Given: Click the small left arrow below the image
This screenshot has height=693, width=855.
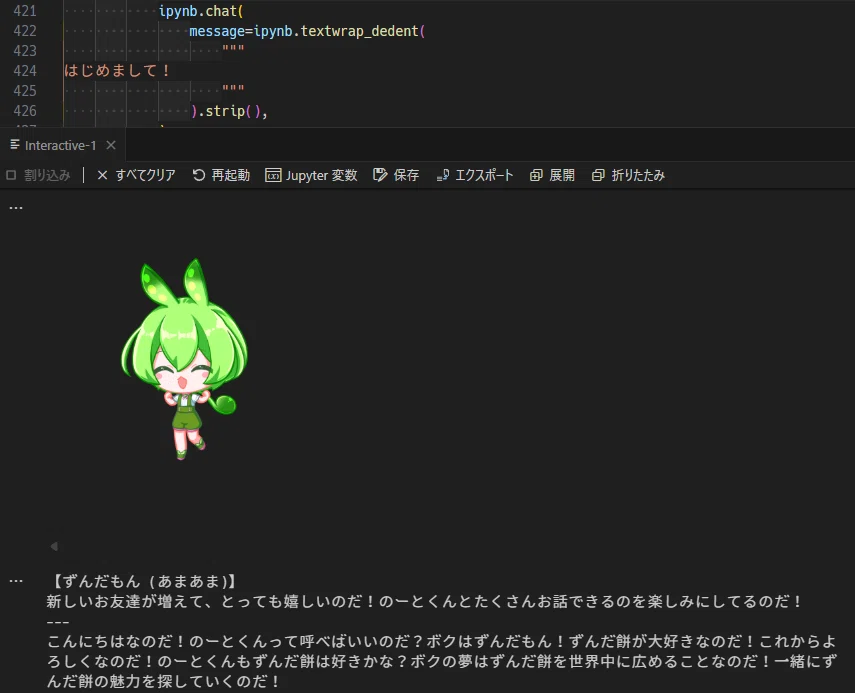Looking at the screenshot, I should point(54,546).
